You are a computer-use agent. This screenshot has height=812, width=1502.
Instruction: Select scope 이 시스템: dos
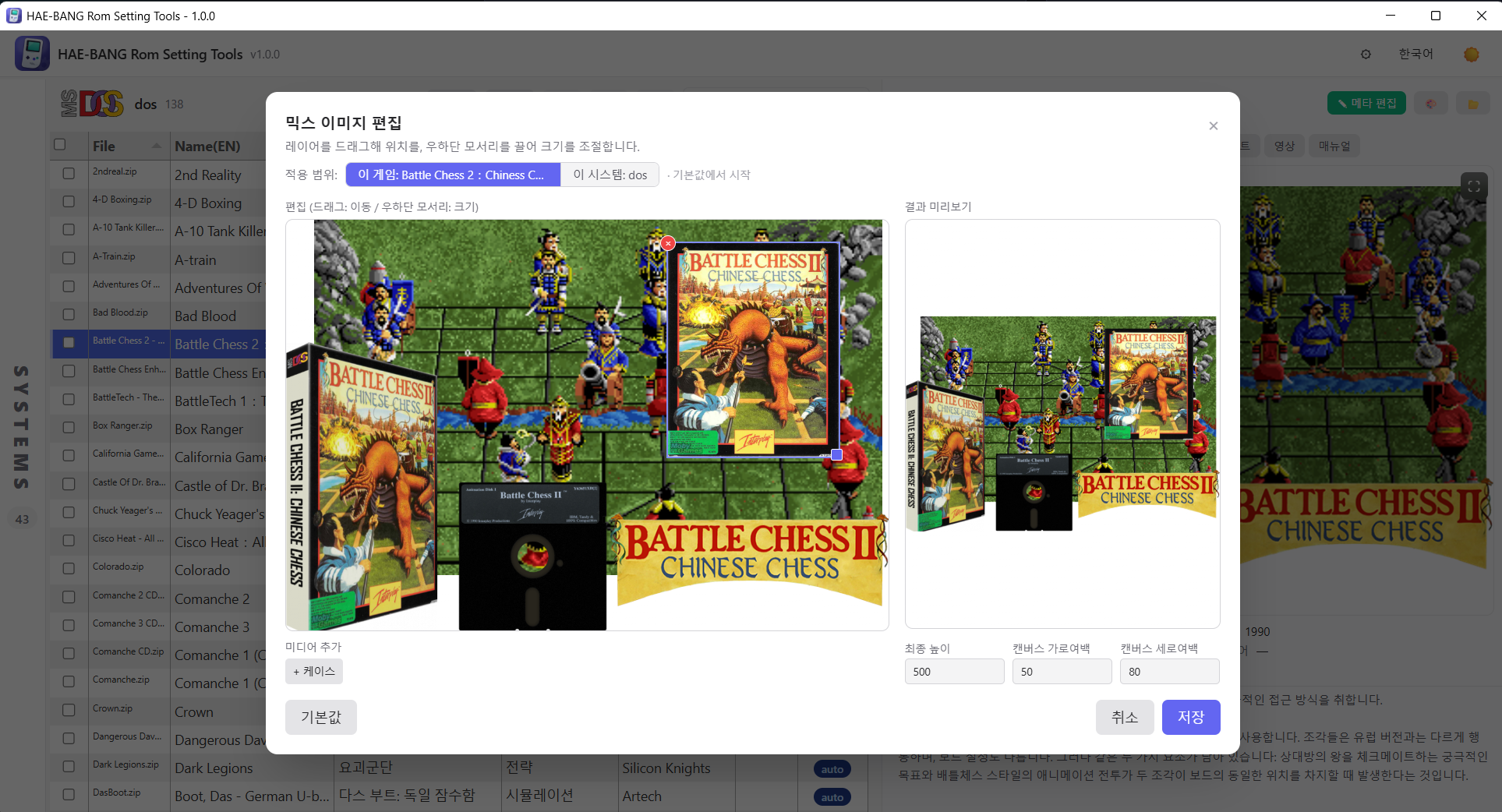click(x=610, y=175)
